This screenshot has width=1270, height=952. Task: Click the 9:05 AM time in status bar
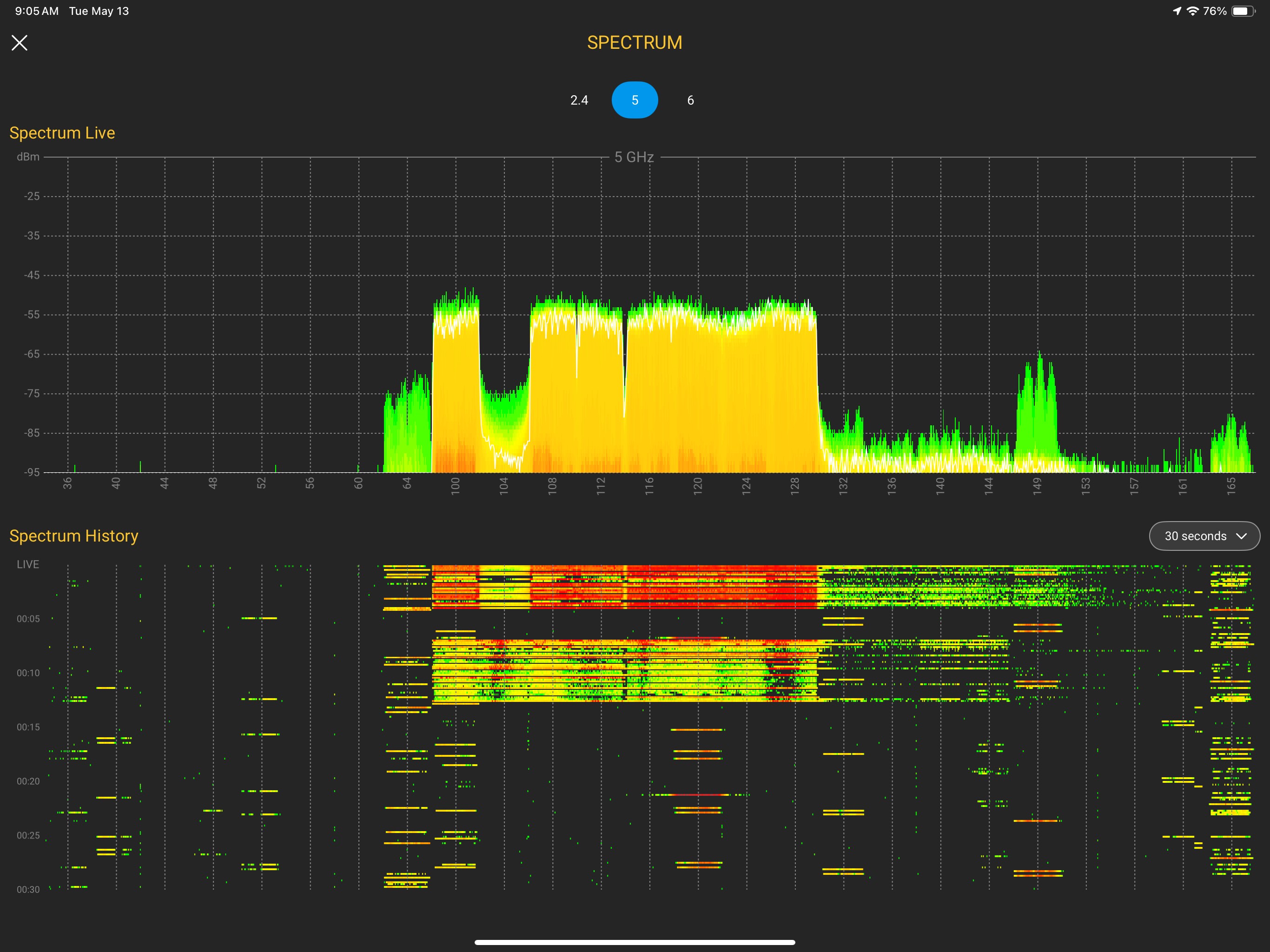36,10
